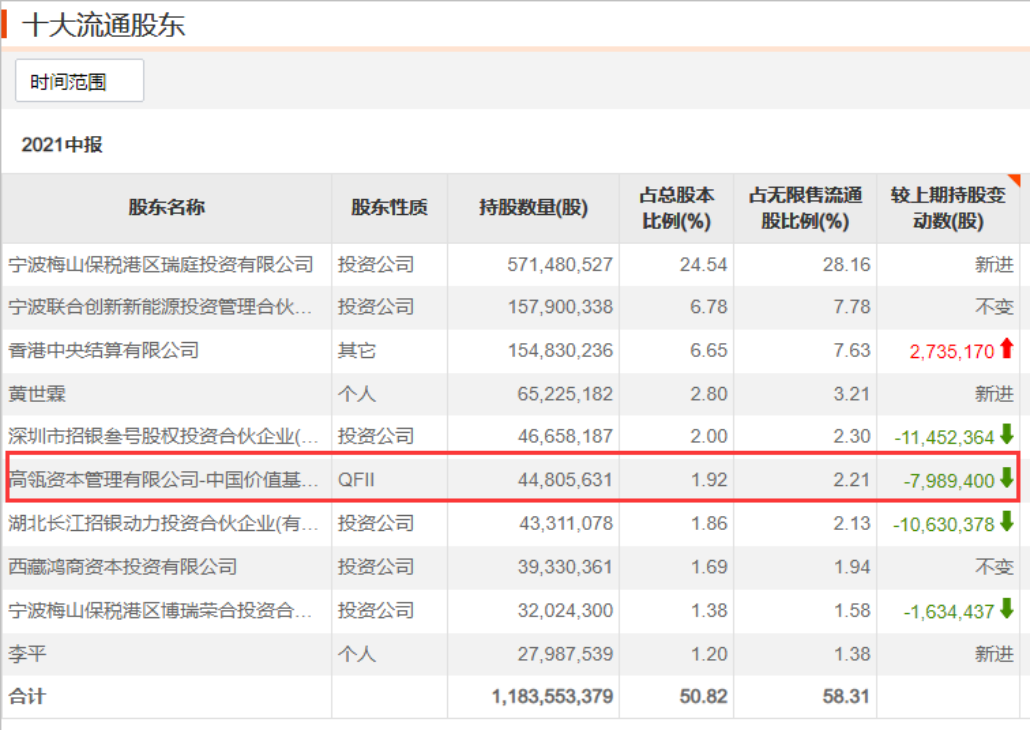Select holding quantity 46,658,187
The image size is (1030, 730).
565,436
